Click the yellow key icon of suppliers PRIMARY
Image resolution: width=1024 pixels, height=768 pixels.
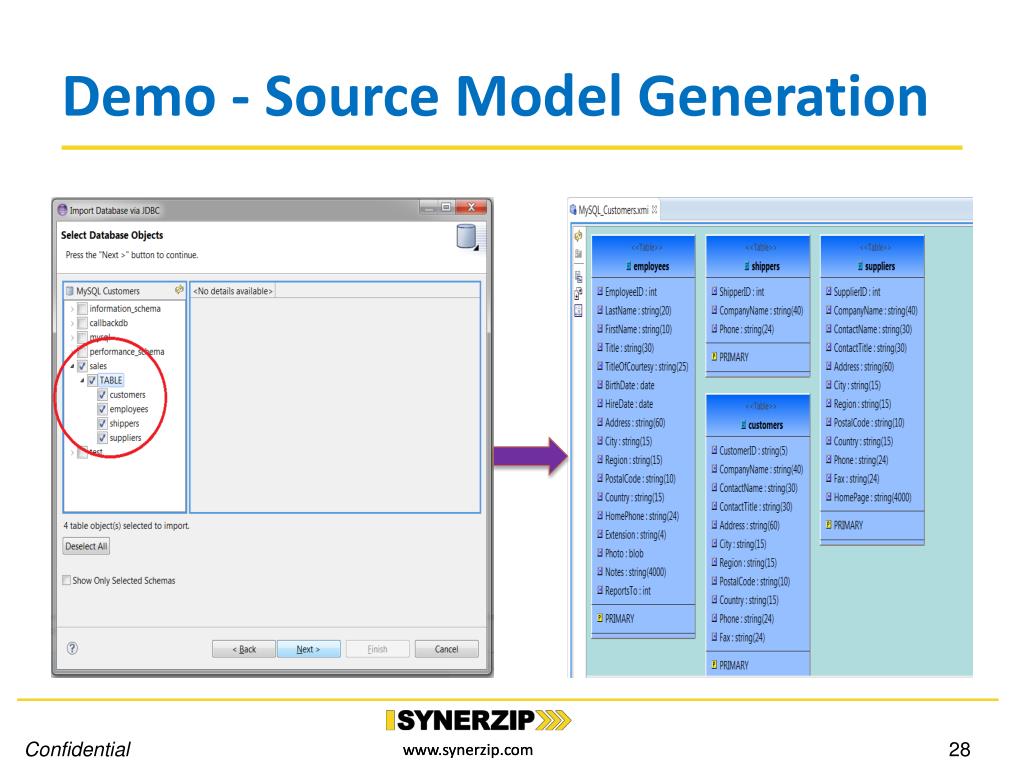pos(828,524)
